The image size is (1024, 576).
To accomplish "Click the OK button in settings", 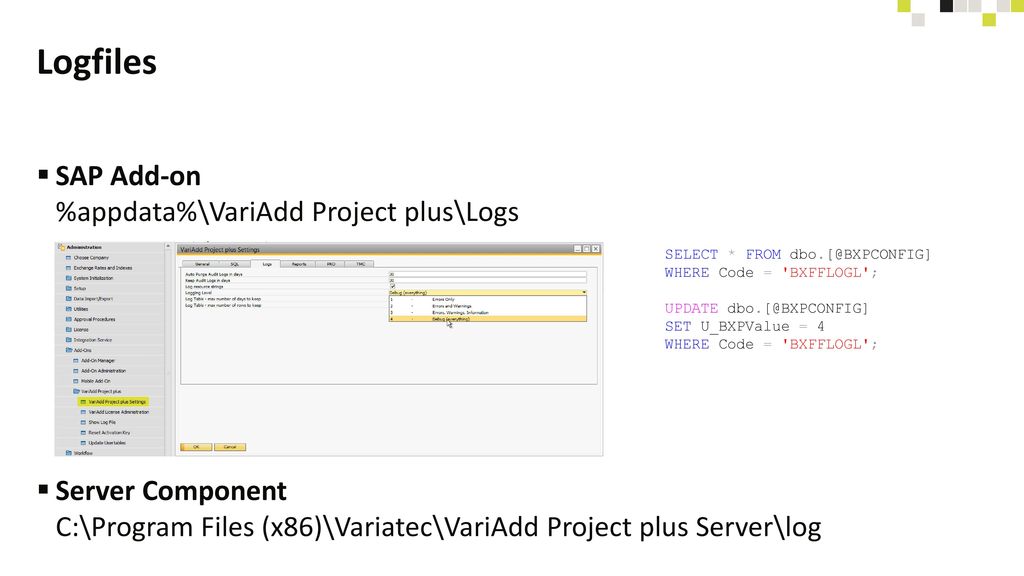I will pyautogui.click(x=196, y=447).
